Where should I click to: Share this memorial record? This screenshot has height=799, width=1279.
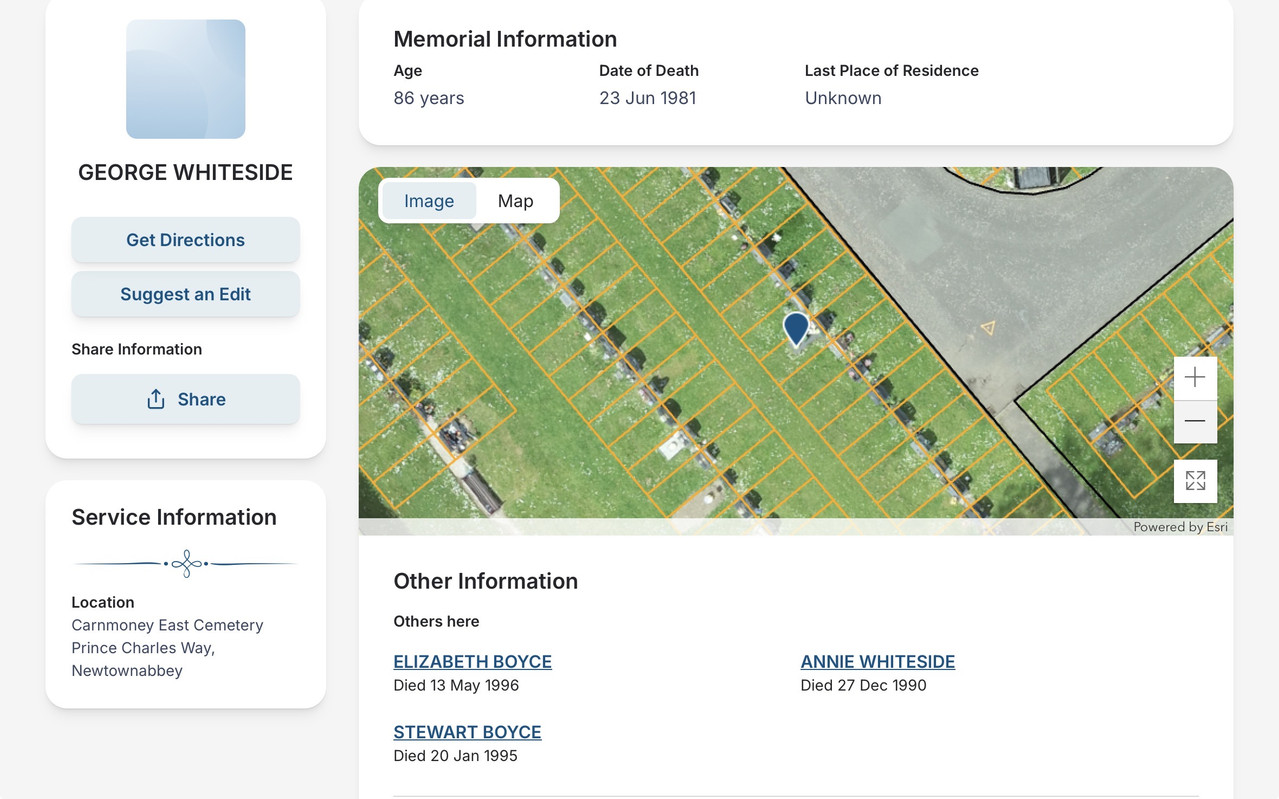point(185,399)
